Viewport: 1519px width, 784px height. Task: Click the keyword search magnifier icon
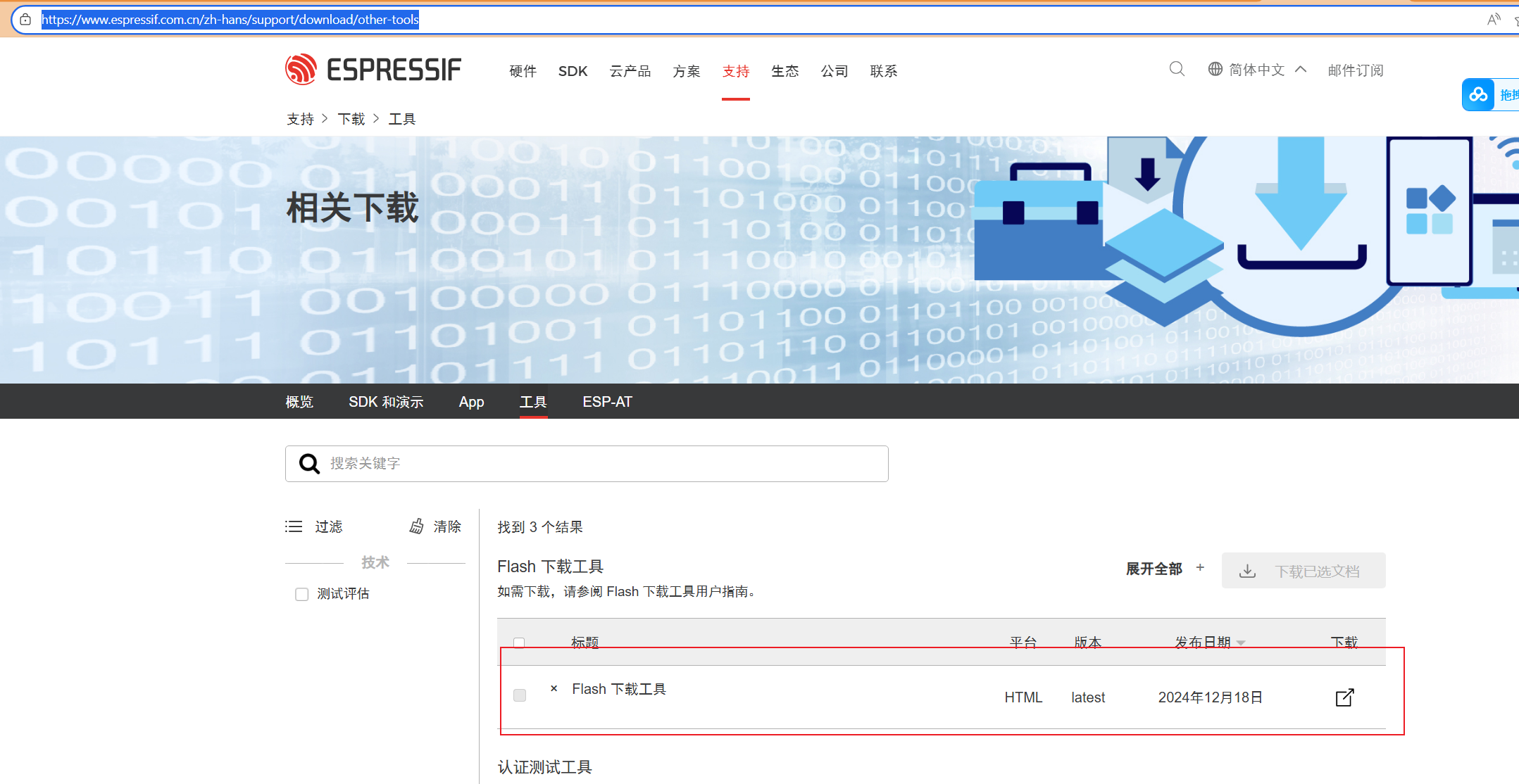pyautogui.click(x=309, y=463)
